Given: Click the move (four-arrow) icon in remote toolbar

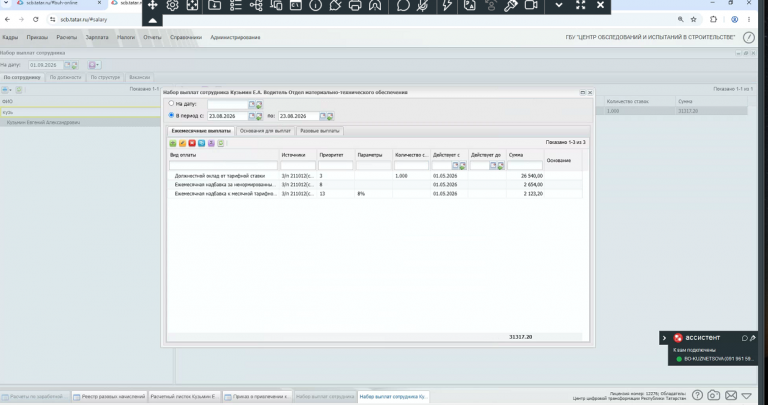Looking at the screenshot, I should coord(152,6).
